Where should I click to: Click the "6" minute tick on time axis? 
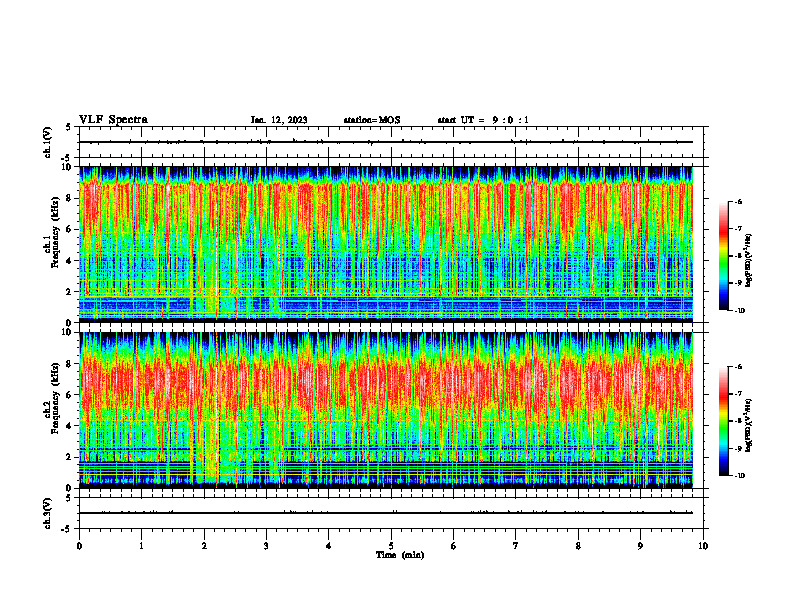[454, 546]
